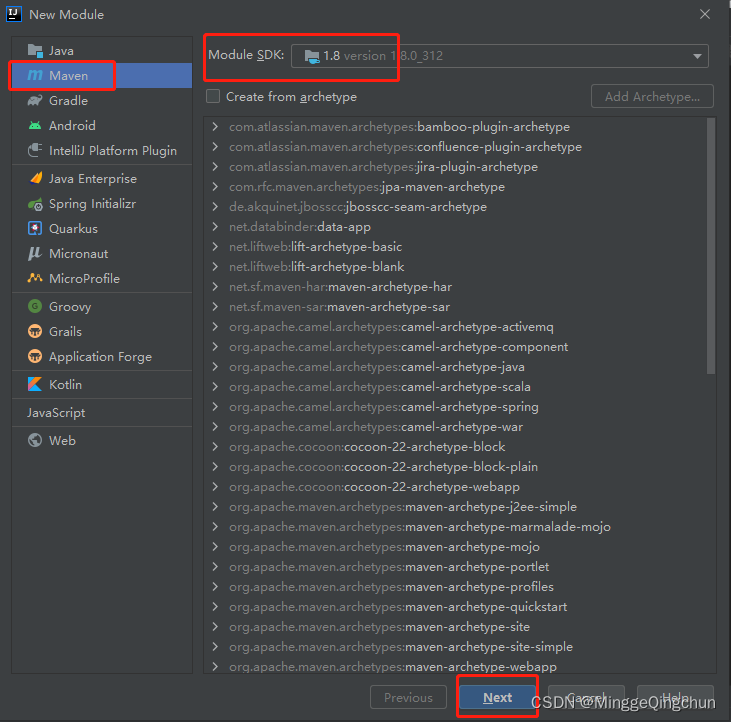This screenshot has width=731, height=722.
Task: Expand net.databinder data-app entry
Action: 215,227
